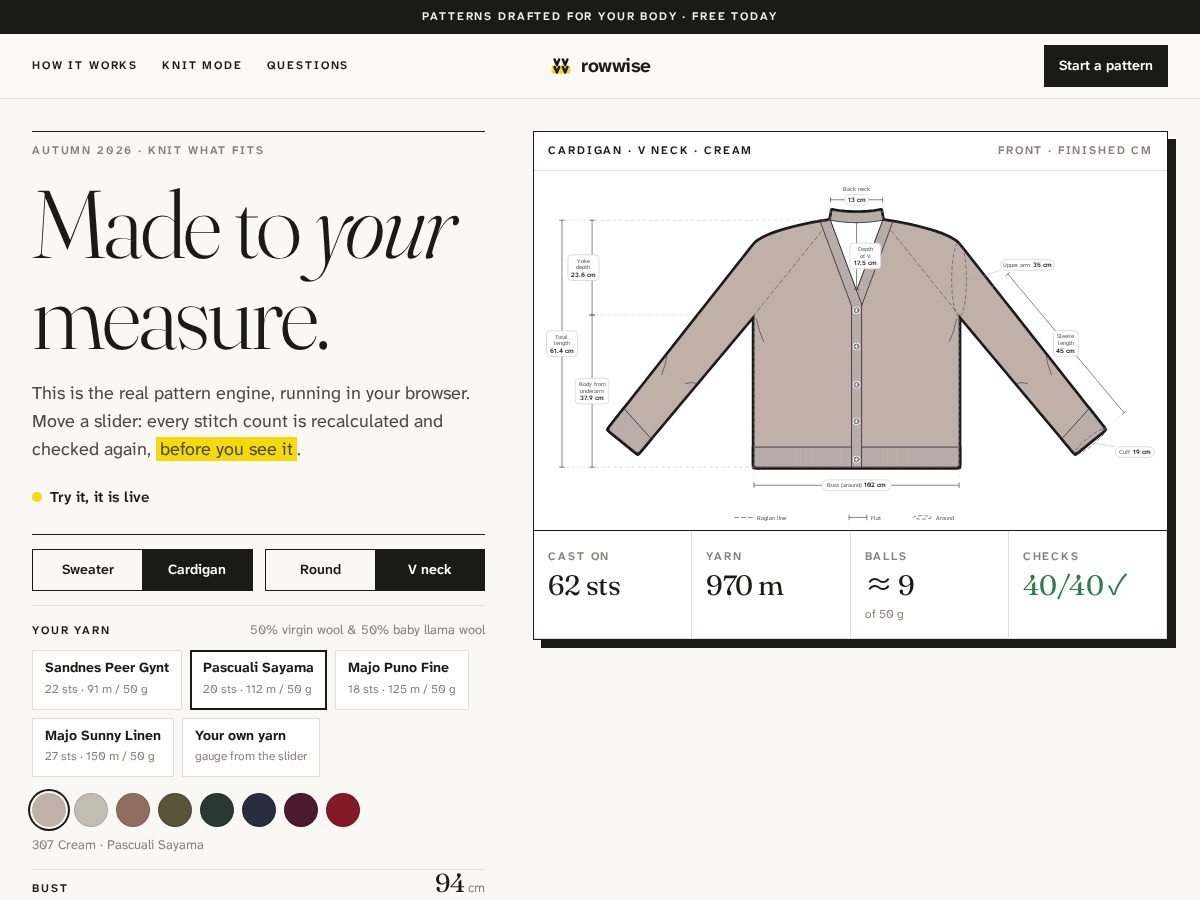This screenshot has width=1200, height=900.
Task: Click the Body from underarm 37.9 cm label
Action: click(x=592, y=391)
